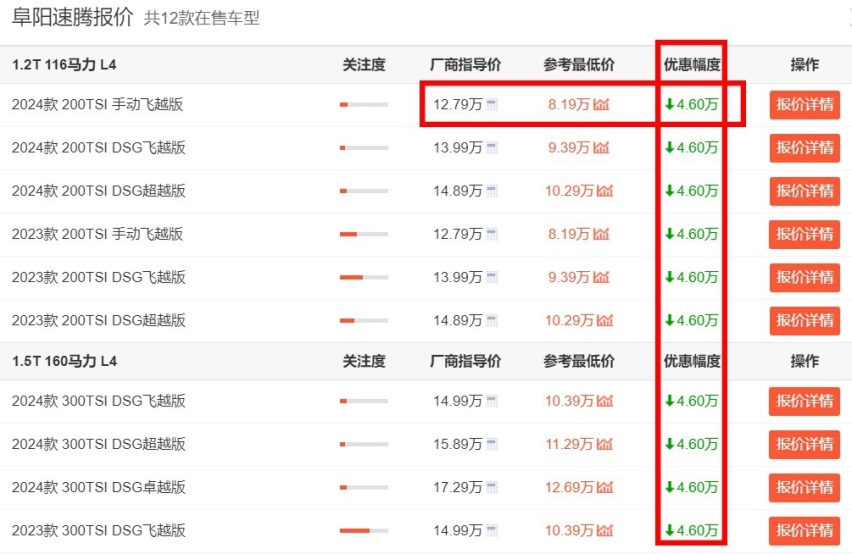
Task: Open model link 2024款 200TSI 手动飞越版
Action: point(97,104)
